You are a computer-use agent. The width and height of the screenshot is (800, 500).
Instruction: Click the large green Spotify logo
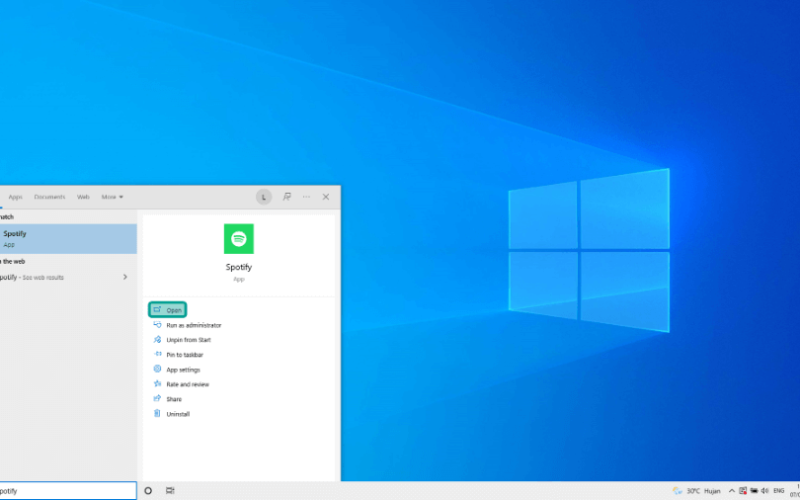pos(239,239)
